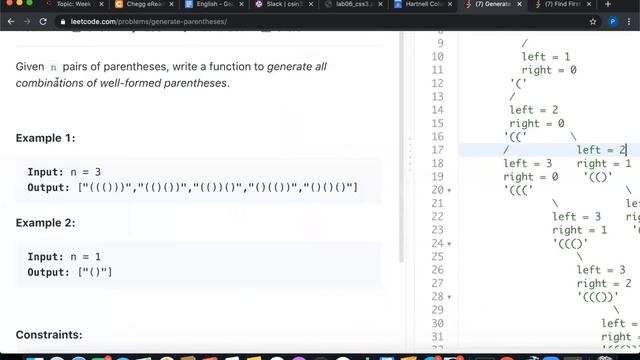Screen dimensions: 640x360
Task: Open a new browser tab
Action: click(x=608, y=4)
